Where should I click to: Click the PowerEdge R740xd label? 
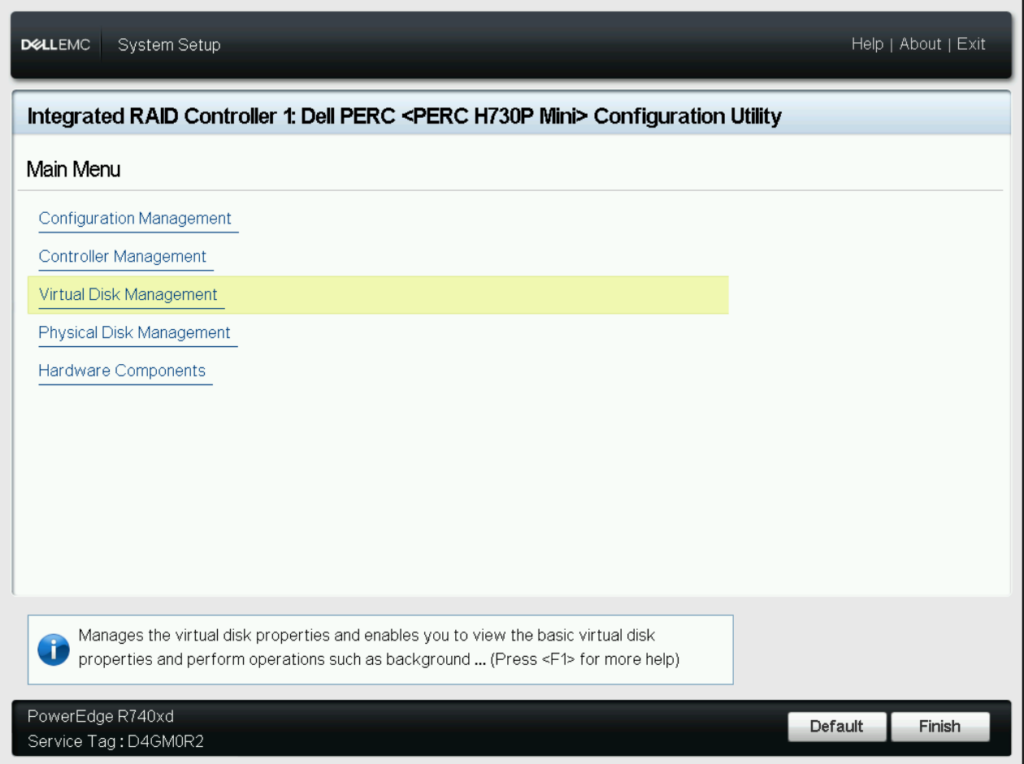[x=101, y=716]
